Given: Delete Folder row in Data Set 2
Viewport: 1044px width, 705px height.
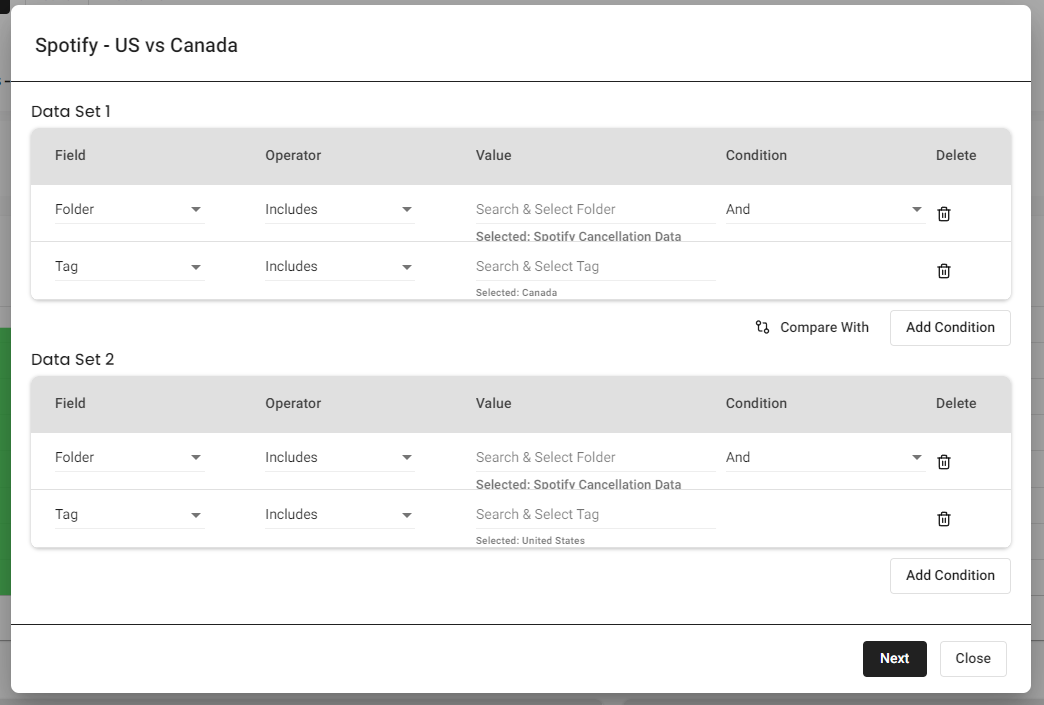Looking at the screenshot, I should [943, 462].
